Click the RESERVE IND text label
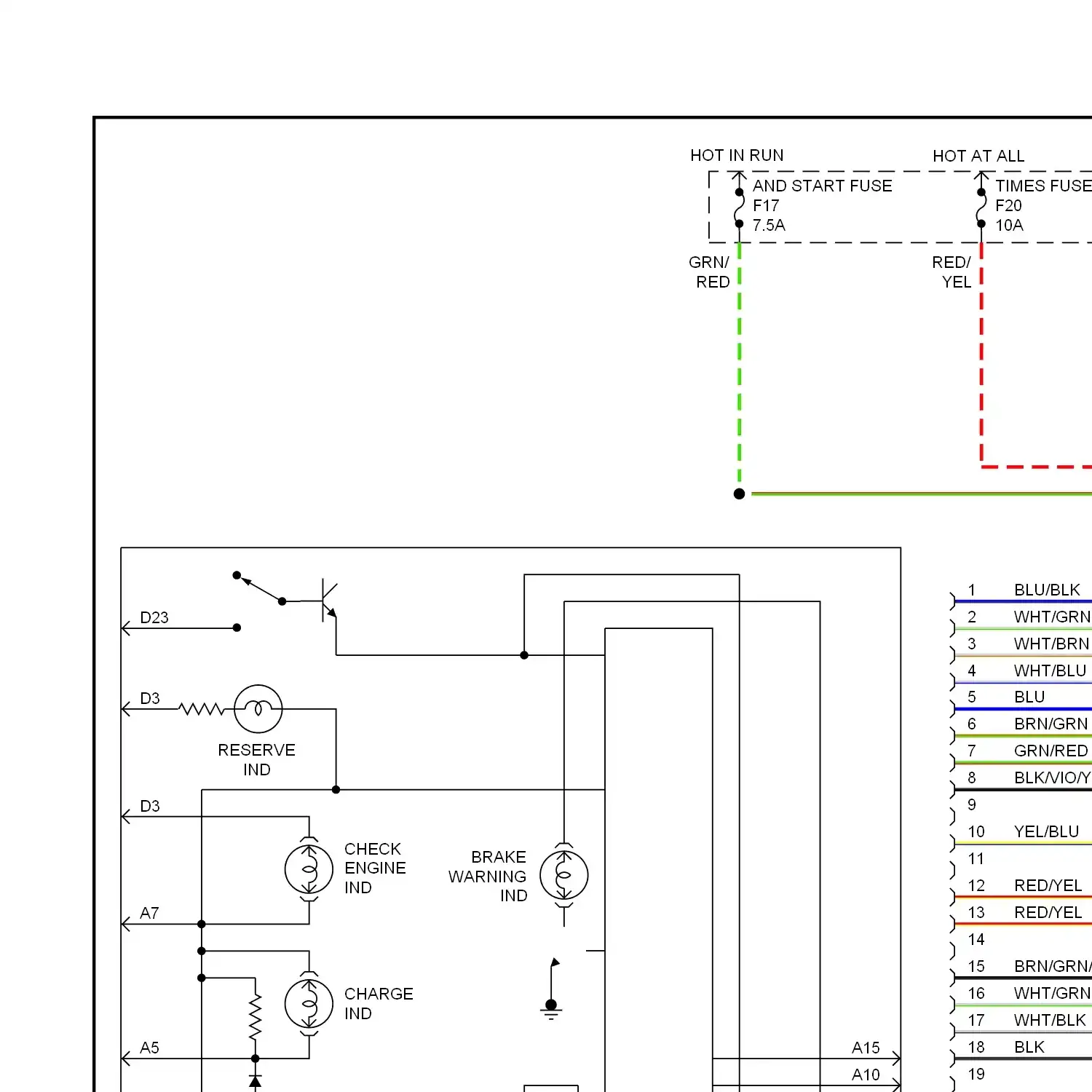Viewport: 1092px width, 1092px height. coord(257,759)
